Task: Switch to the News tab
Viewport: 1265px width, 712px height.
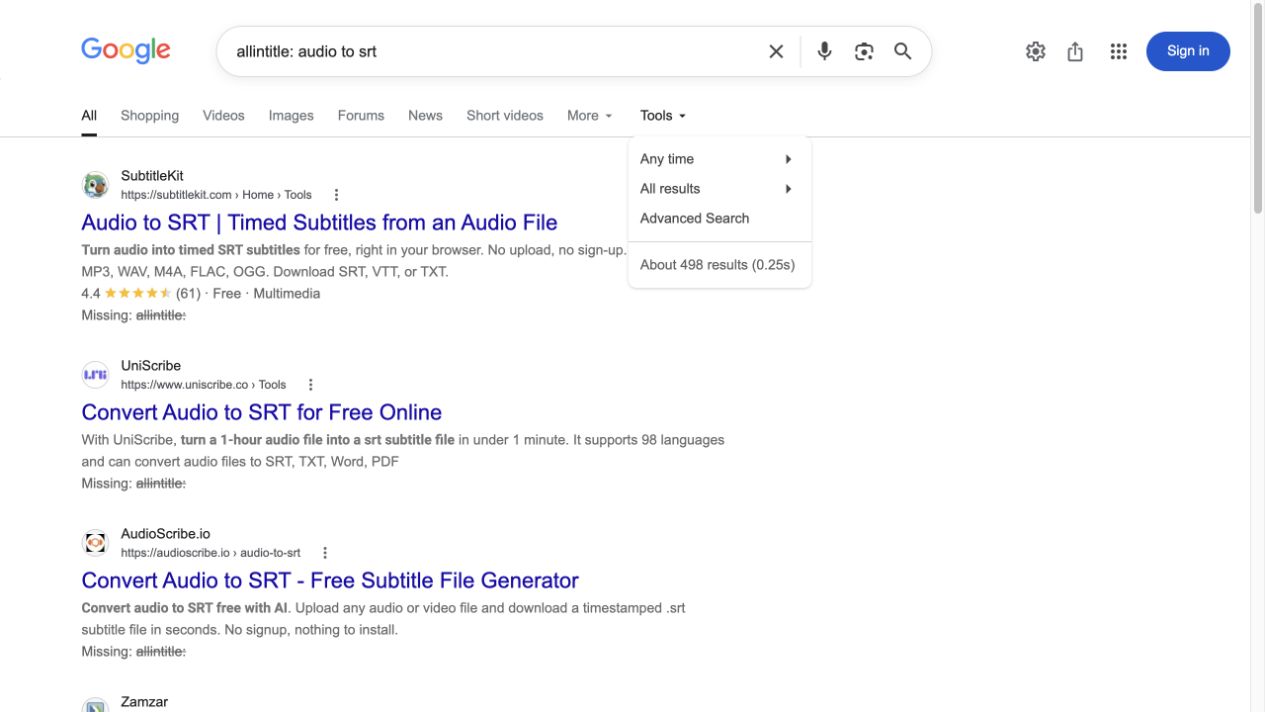Action: (425, 116)
